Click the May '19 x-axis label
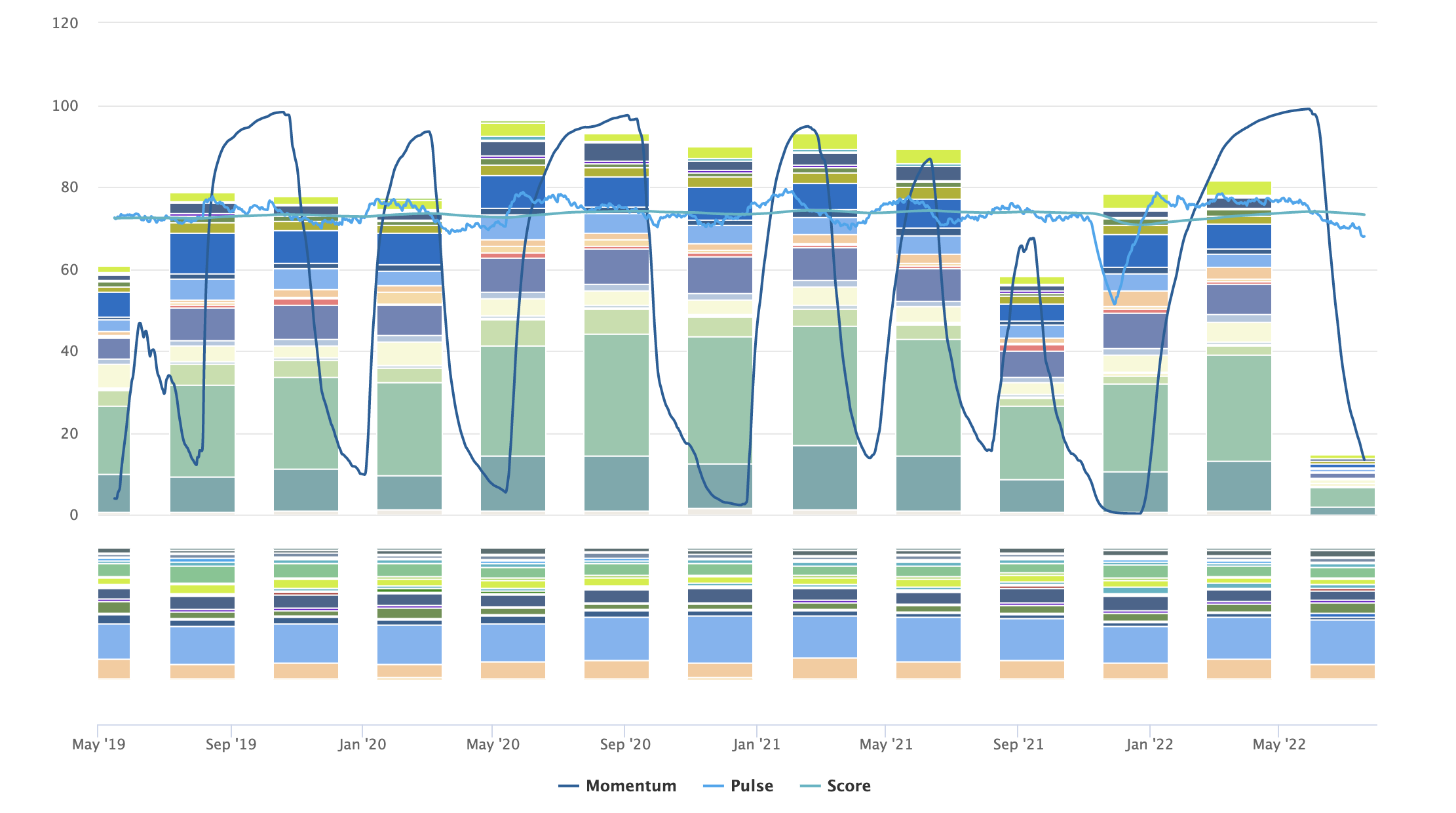Image resolution: width=1456 pixels, height=813 pixels. coord(99,744)
